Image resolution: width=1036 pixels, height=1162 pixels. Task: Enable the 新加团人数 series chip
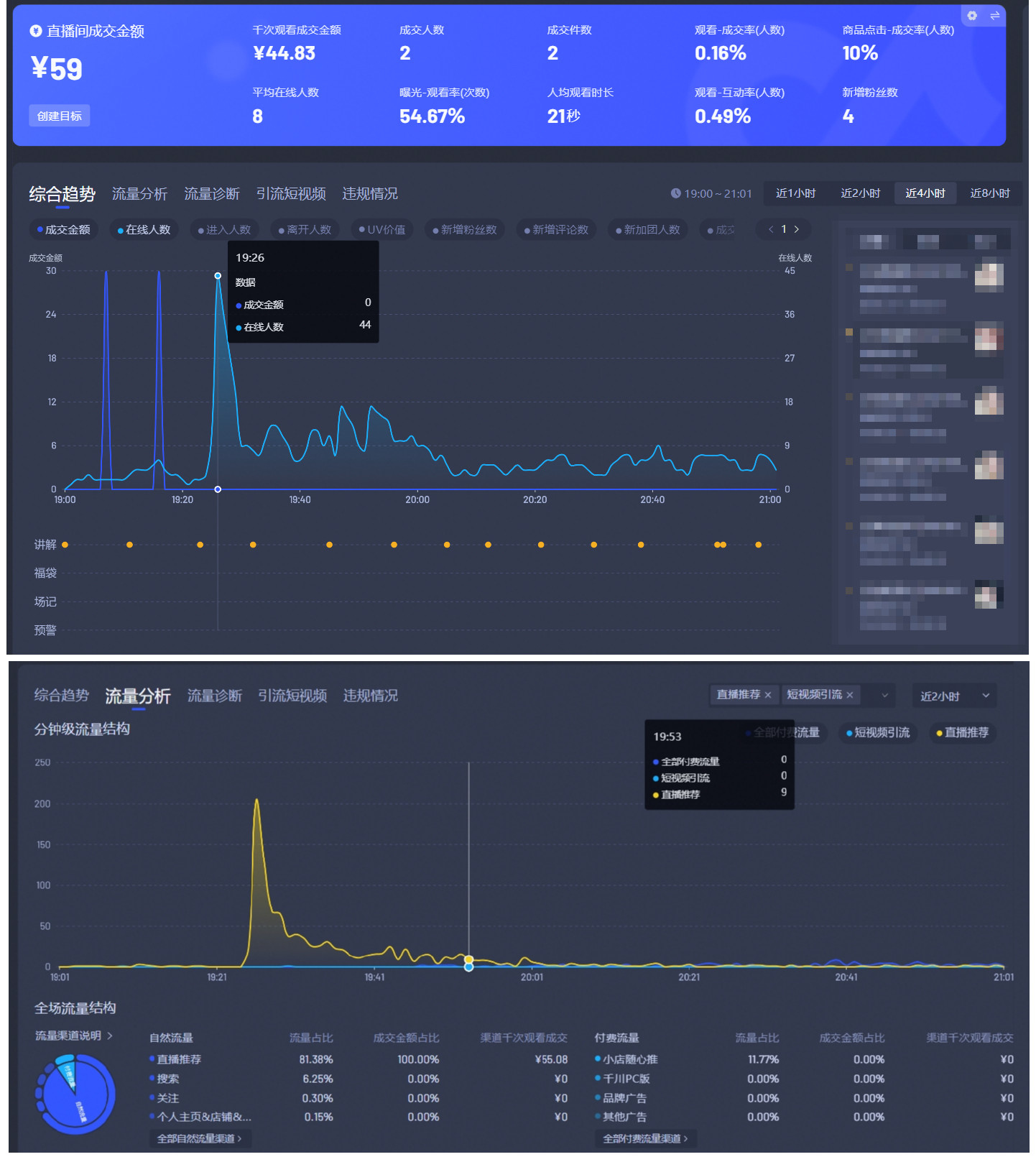[x=647, y=230]
